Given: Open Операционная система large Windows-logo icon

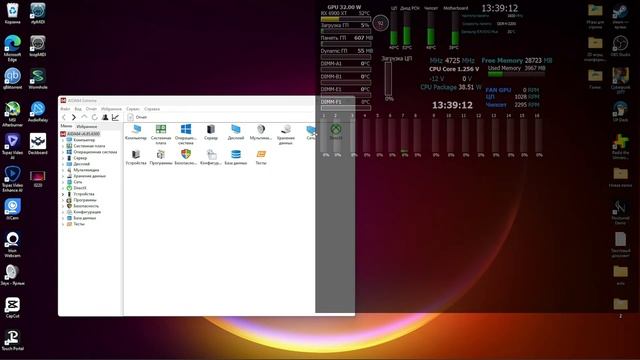Looking at the screenshot, I should coord(186,134).
